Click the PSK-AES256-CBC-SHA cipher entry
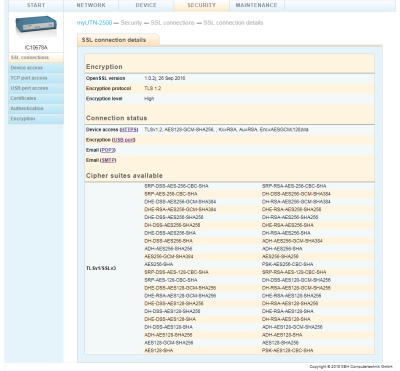Screen dimensions: 400x371 (x=287, y=264)
